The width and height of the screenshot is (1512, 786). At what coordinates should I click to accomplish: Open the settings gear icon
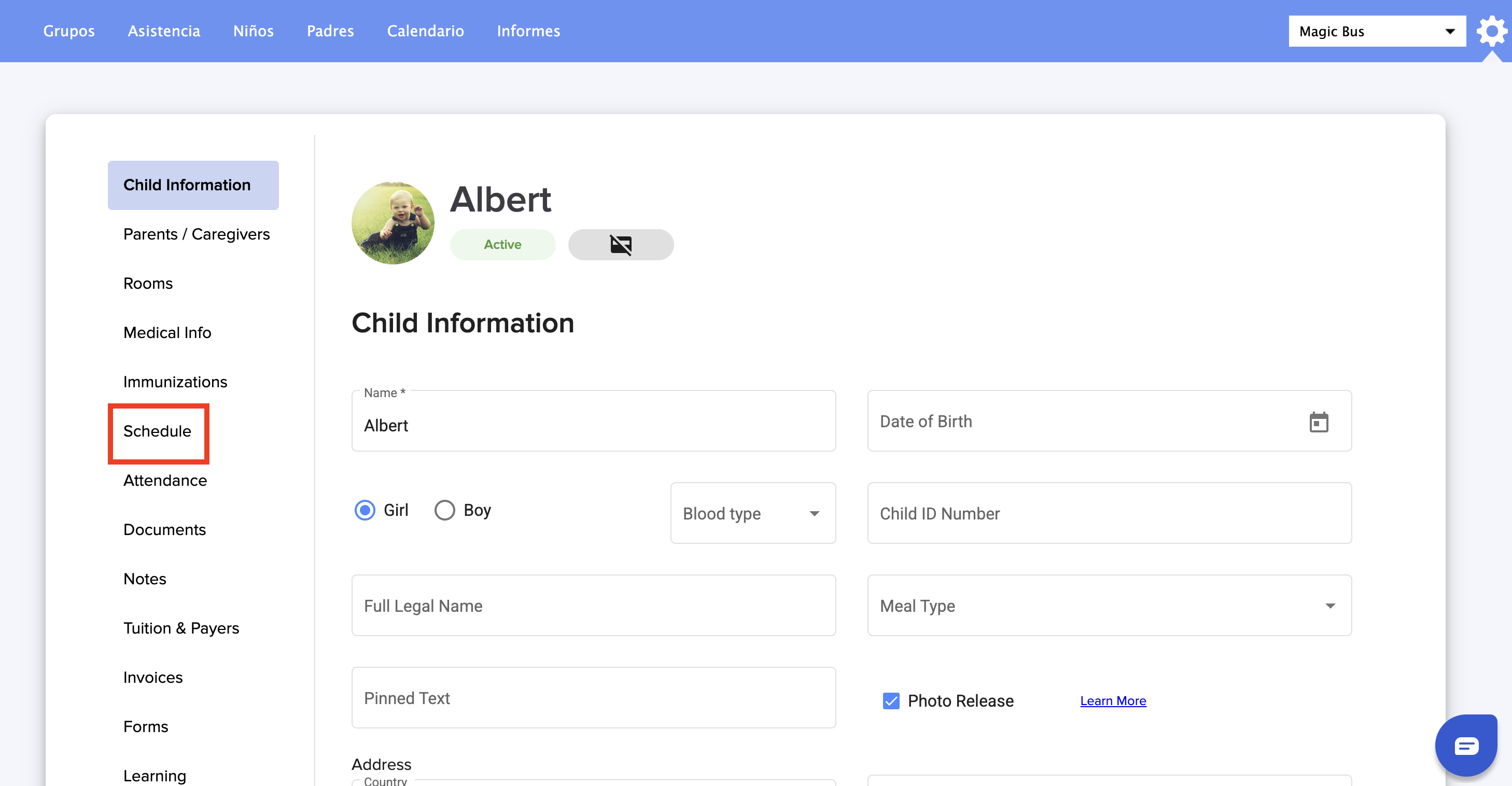(1491, 31)
